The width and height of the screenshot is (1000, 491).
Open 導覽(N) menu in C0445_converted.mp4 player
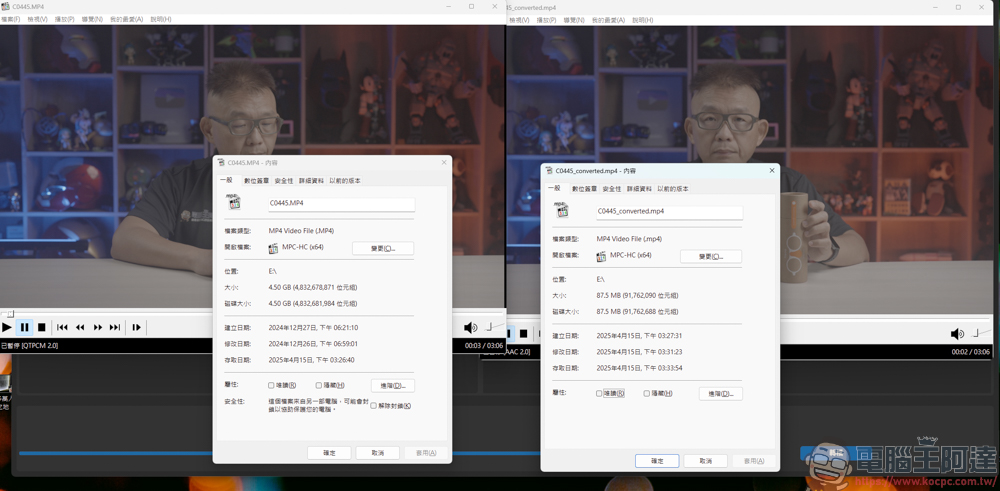click(x=575, y=20)
